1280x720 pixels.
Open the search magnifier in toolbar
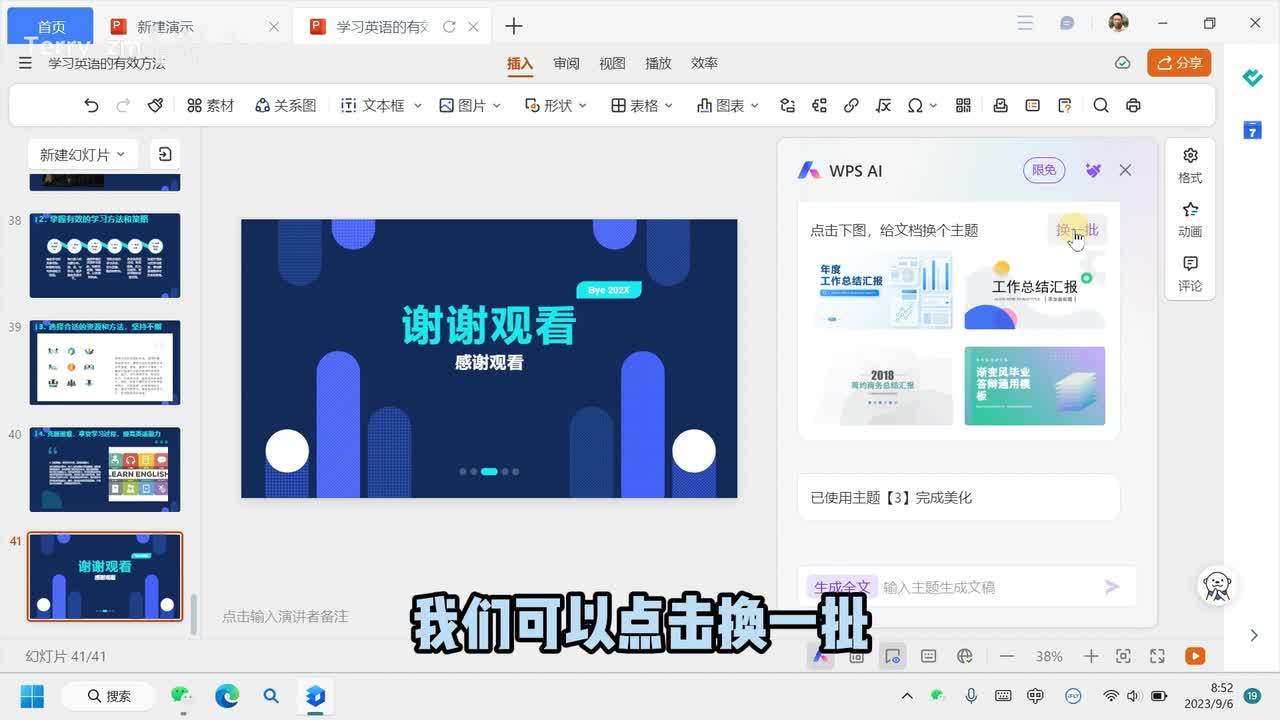point(1101,105)
